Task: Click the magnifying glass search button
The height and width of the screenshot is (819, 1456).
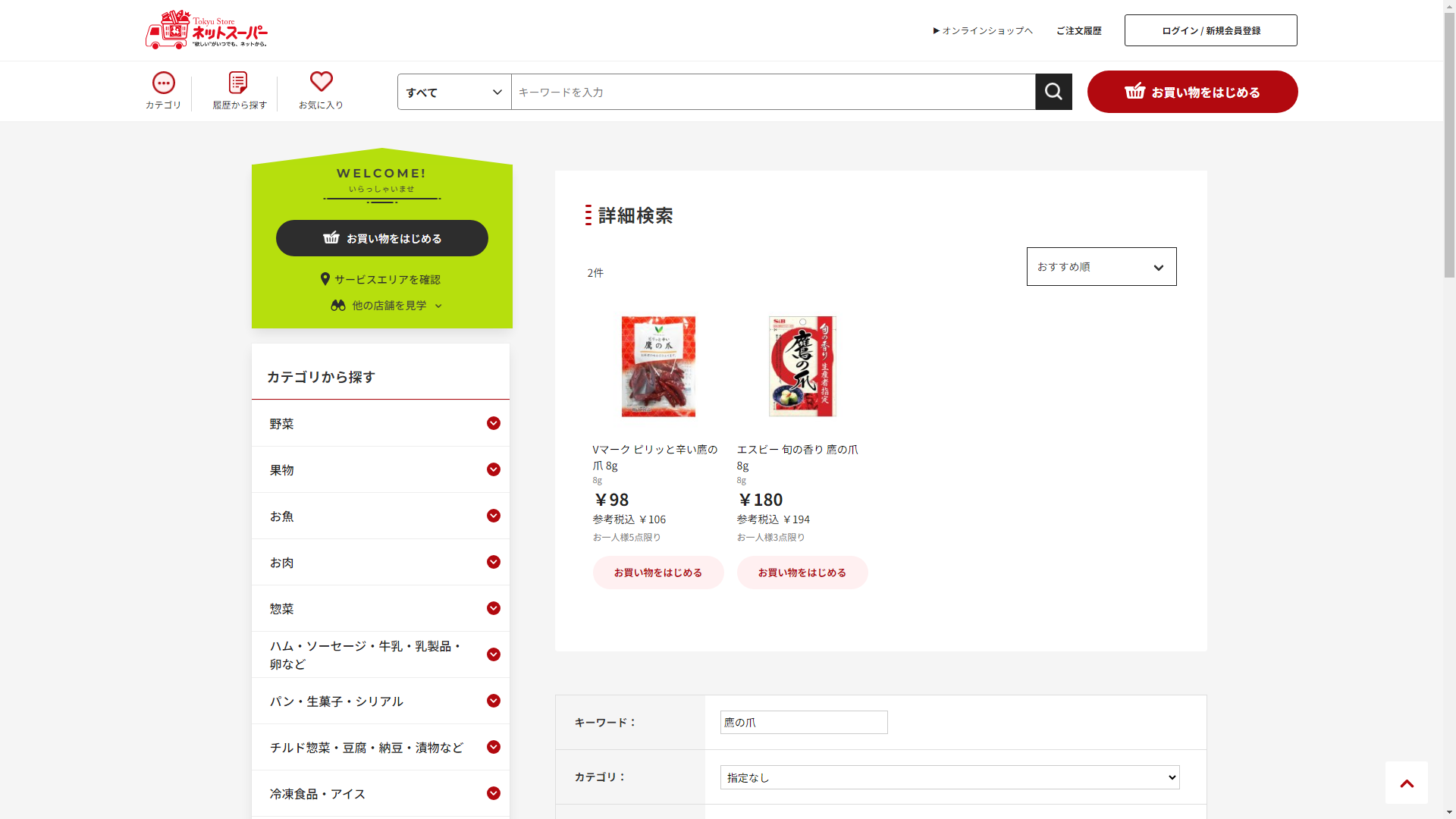Action: pyautogui.click(x=1053, y=92)
